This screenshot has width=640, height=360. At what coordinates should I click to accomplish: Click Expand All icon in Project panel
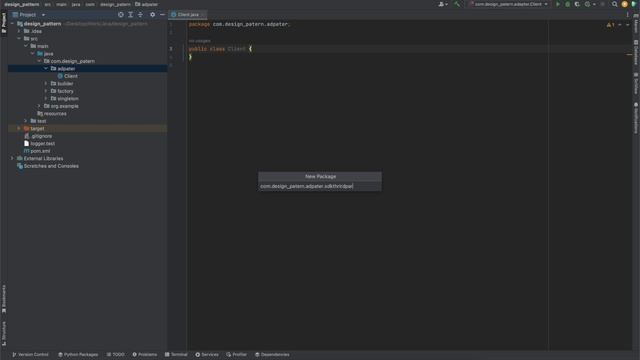pos(131,15)
